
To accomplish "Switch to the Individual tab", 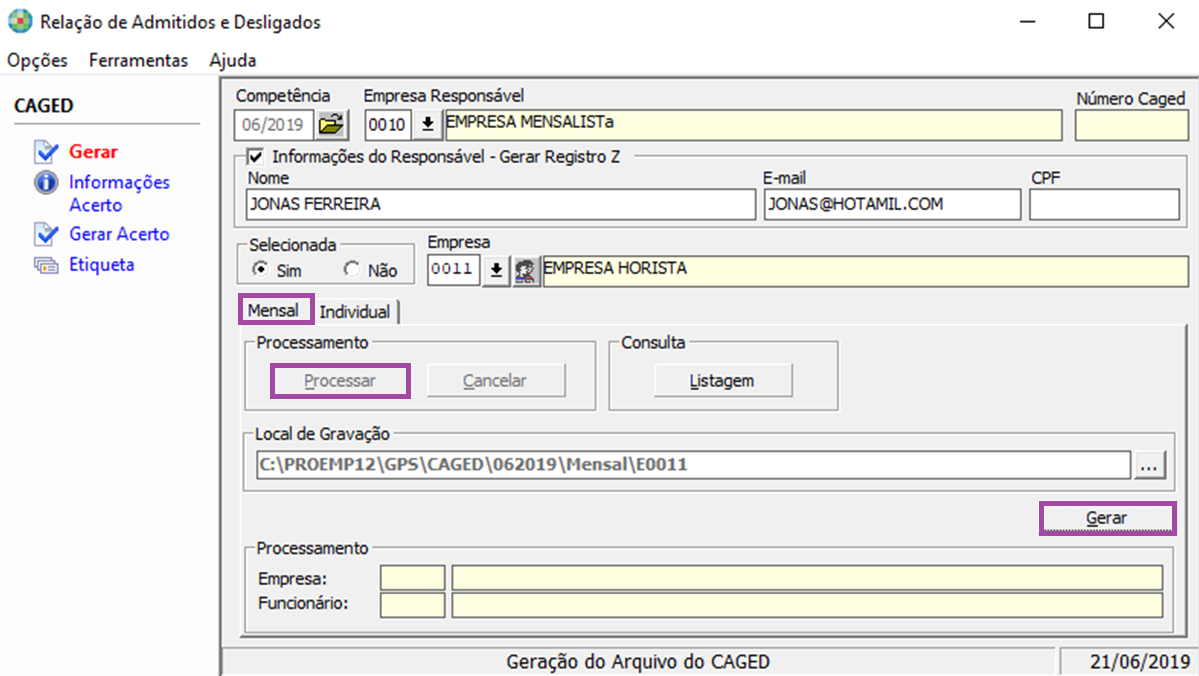I will coord(355,312).
